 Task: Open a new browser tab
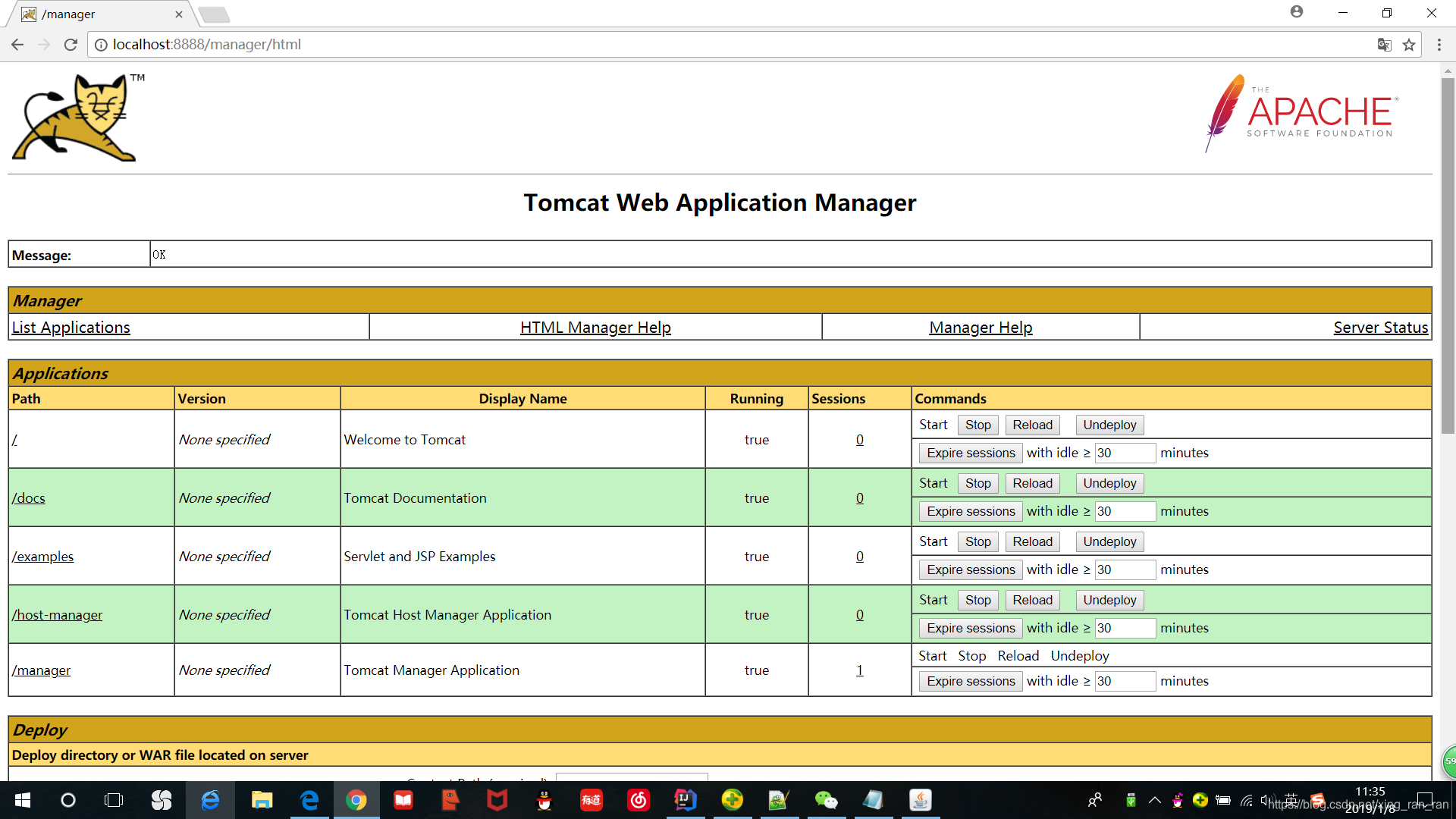[215, 14]
